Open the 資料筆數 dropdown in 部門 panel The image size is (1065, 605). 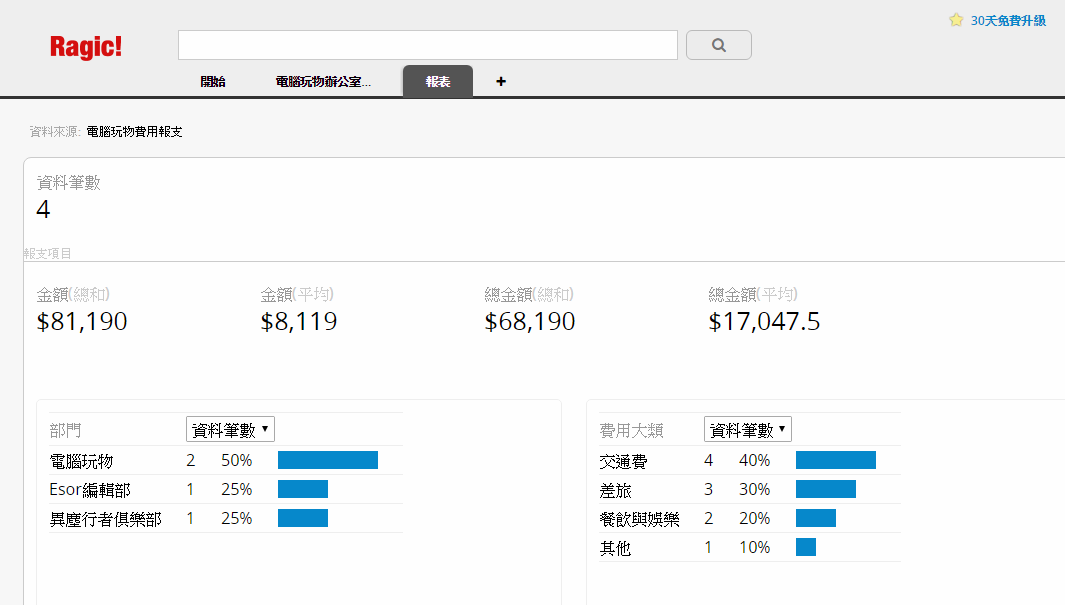tap(228, 428)
